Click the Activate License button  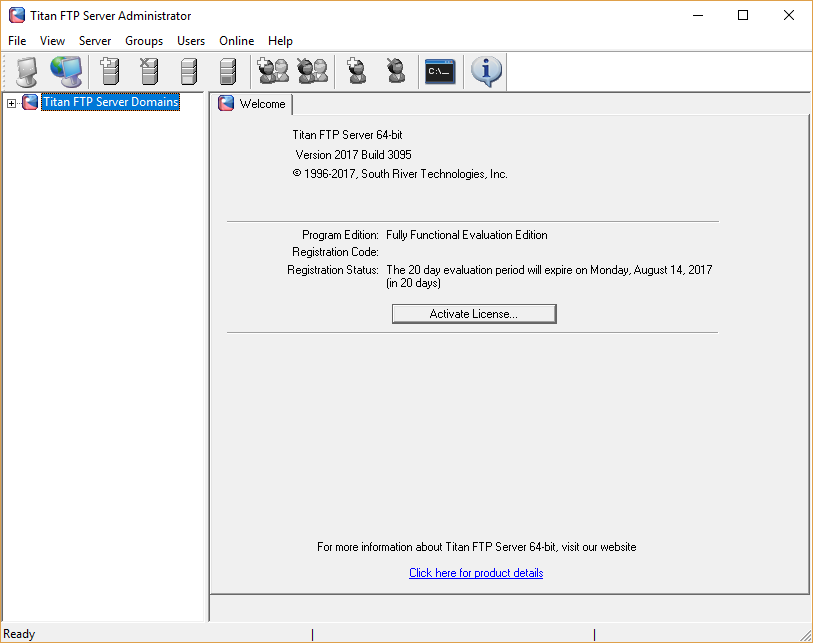[x=474, y=314]
